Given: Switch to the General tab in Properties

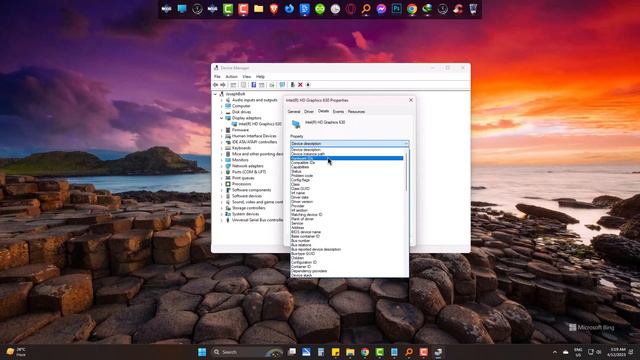Looking at the screenshot, I should 294,111.
